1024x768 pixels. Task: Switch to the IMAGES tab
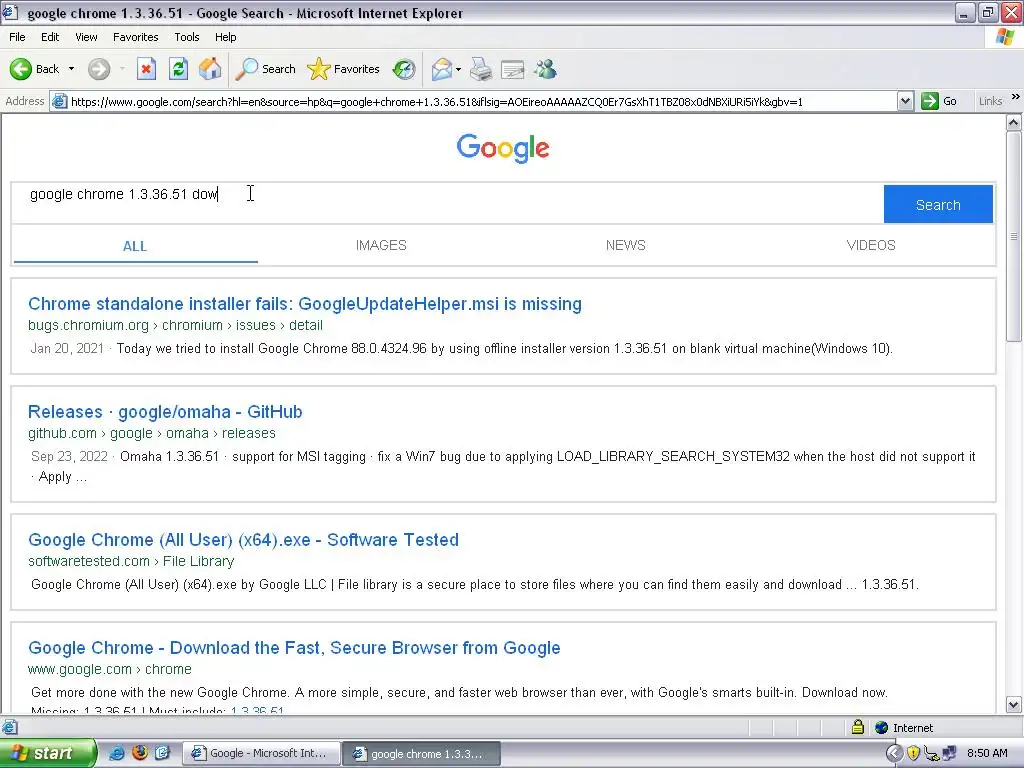pyautogui.click(x=381, y=246)
